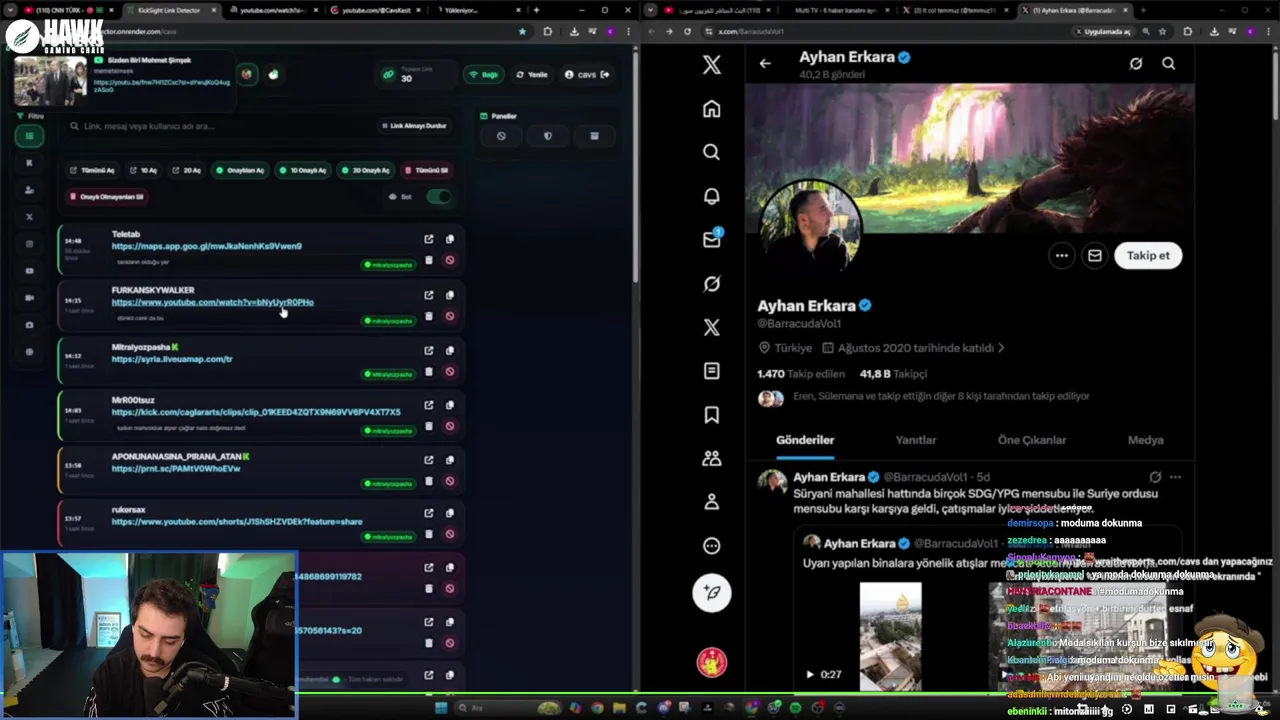This screenshot has height=720, width=1280.
Task: Click the shield icon in Paneller
Action: coord(548,136)
